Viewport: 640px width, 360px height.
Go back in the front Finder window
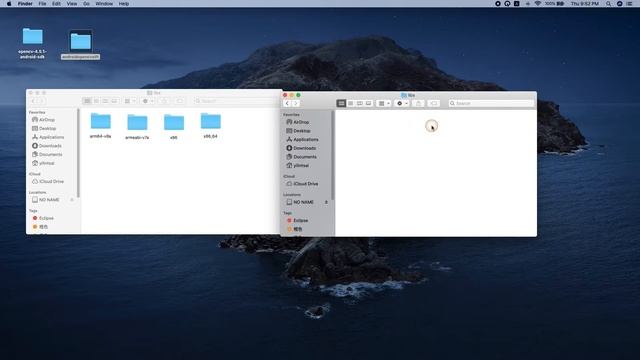click(x=287, y=103)
